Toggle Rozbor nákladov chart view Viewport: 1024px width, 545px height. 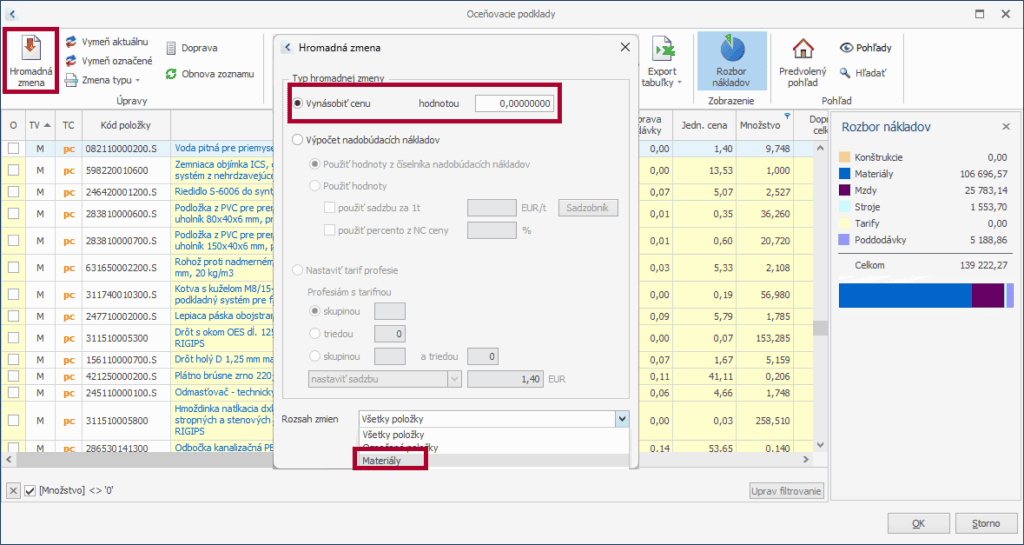[731, 59]
